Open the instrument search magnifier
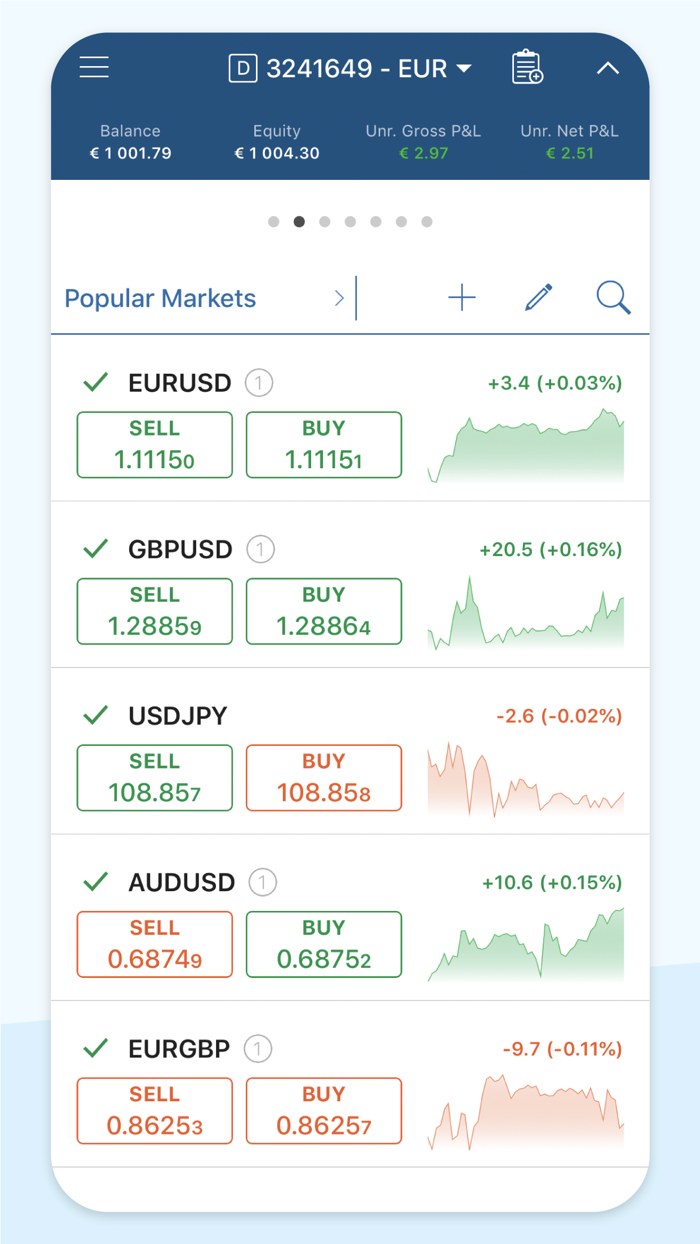The image size is (700, 1244). (x=613, y=297)
